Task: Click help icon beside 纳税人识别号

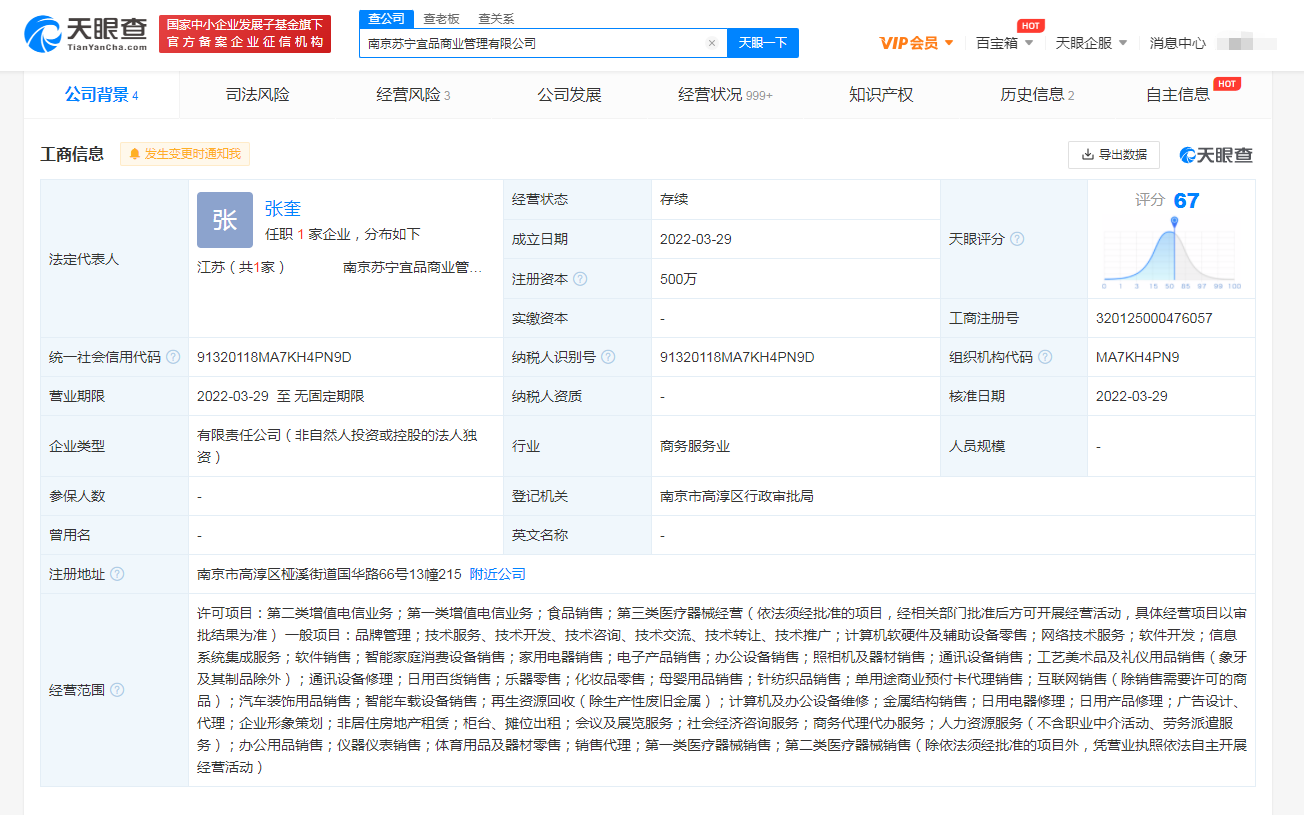Action: click(608, 357)
